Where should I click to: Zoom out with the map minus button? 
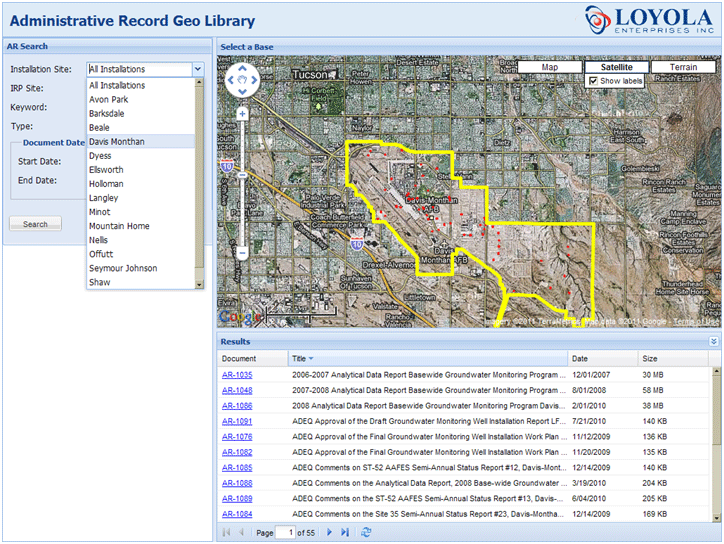242,253
